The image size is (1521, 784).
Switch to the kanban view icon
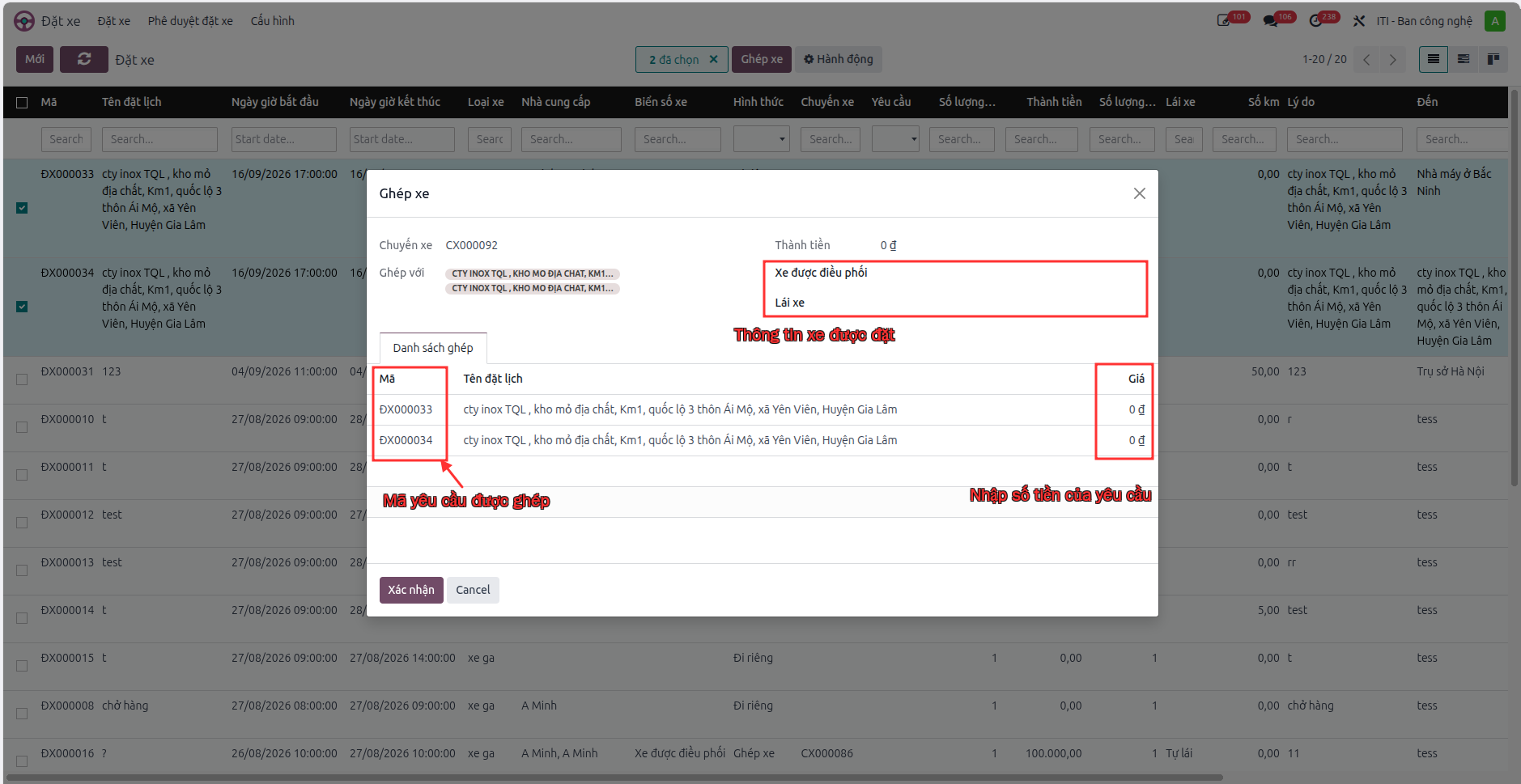point(1493,59)
